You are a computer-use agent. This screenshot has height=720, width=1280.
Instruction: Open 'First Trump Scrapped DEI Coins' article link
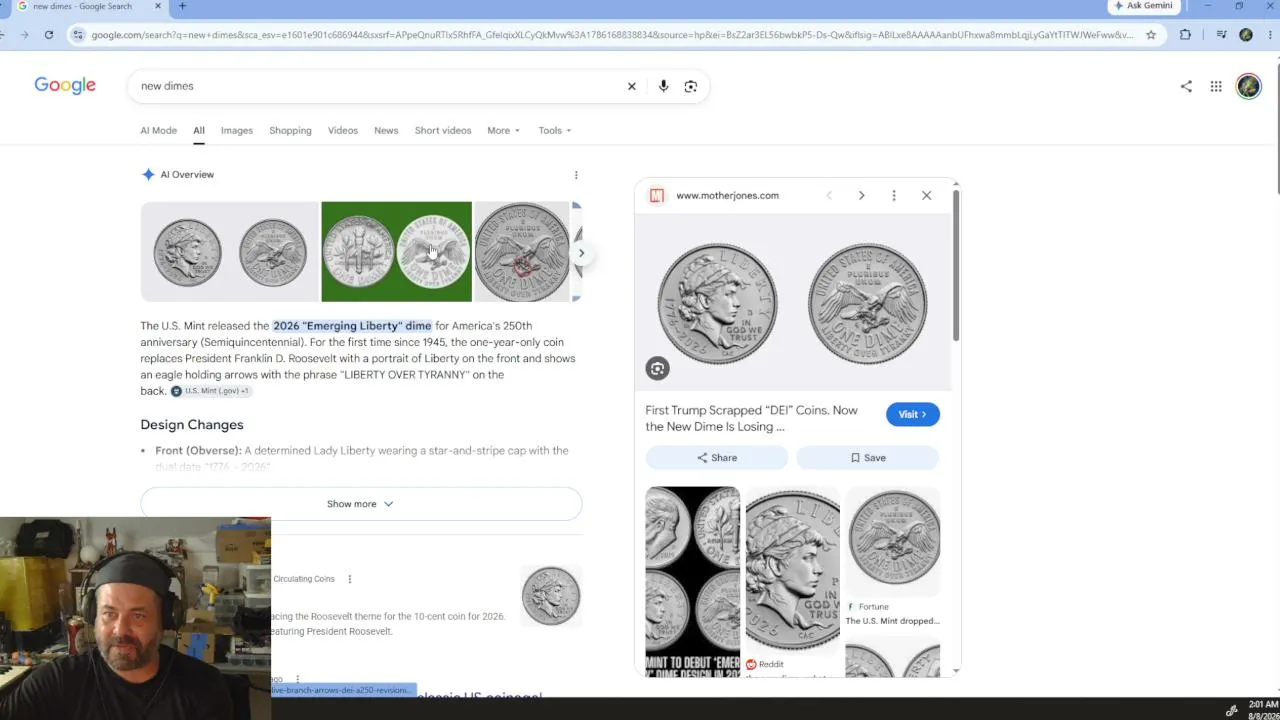pos(752,418)
